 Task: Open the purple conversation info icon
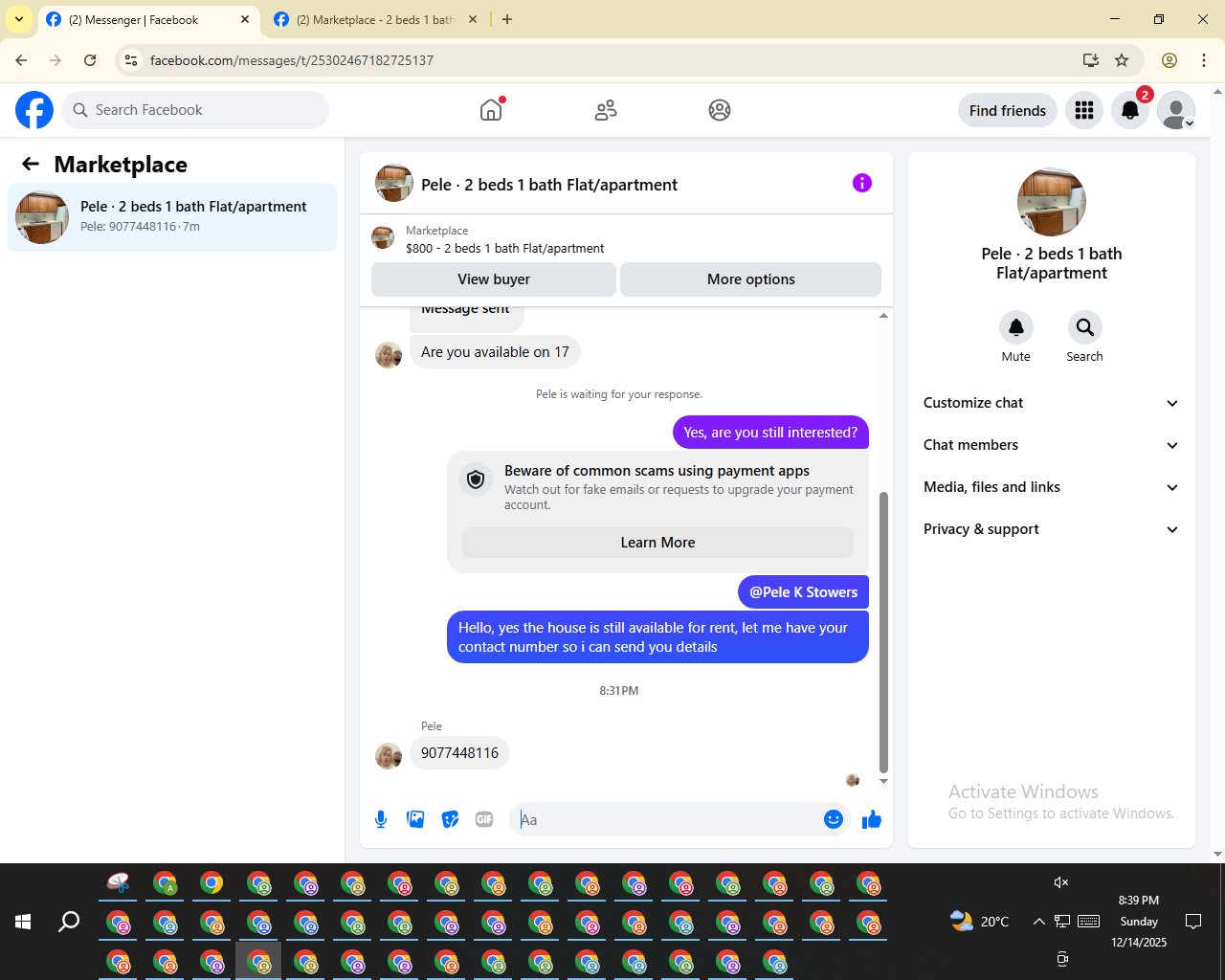tap(862, 183)
